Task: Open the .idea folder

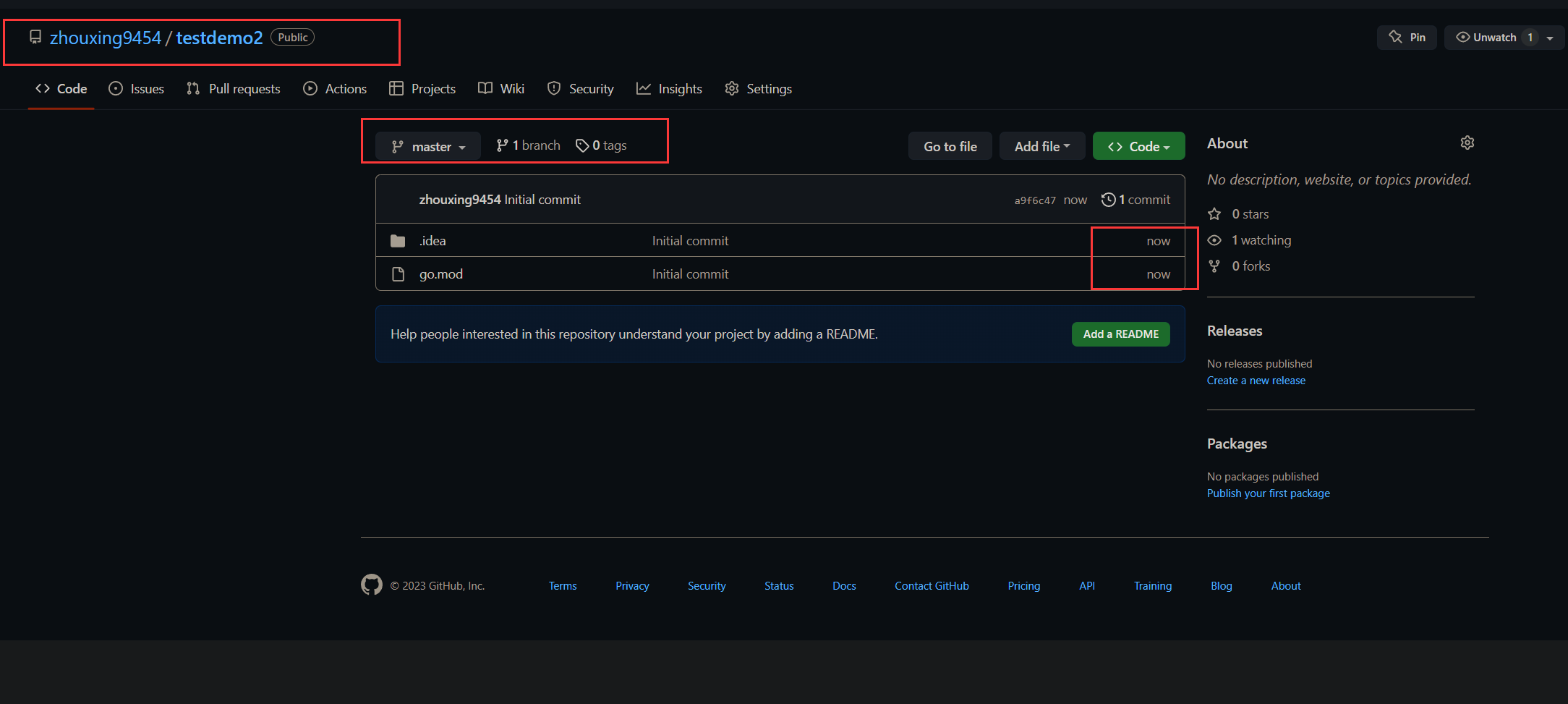Action: tap(433, 241)
